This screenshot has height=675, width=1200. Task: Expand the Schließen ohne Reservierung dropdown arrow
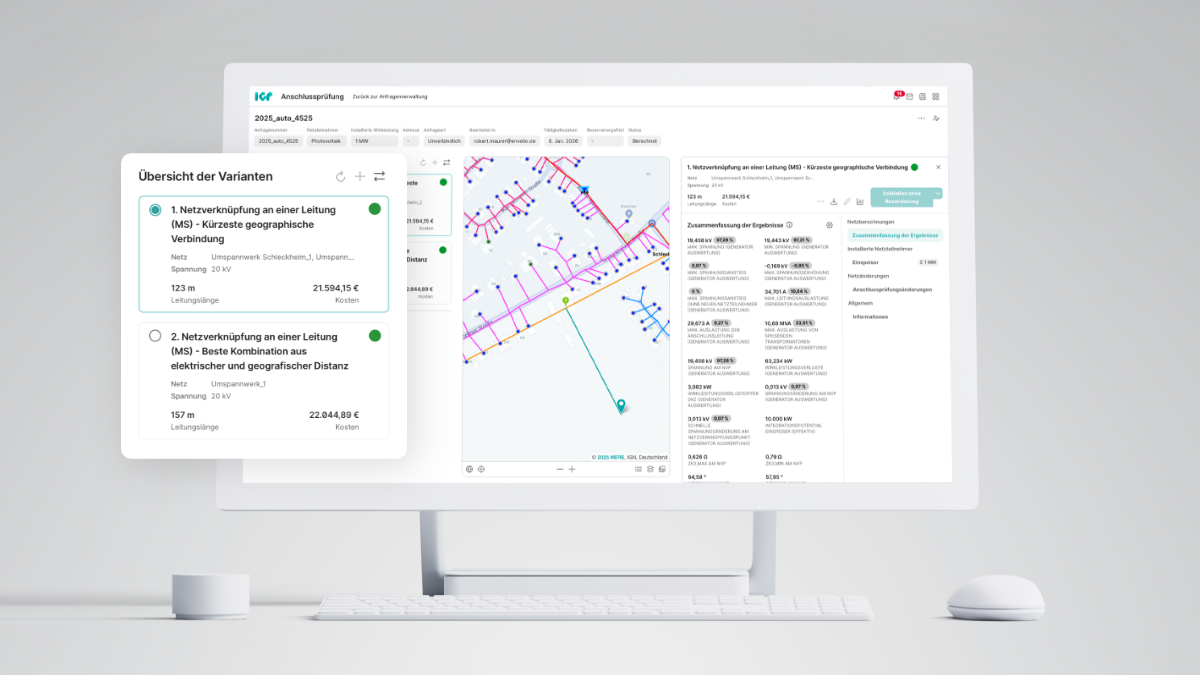coord(938,193)
